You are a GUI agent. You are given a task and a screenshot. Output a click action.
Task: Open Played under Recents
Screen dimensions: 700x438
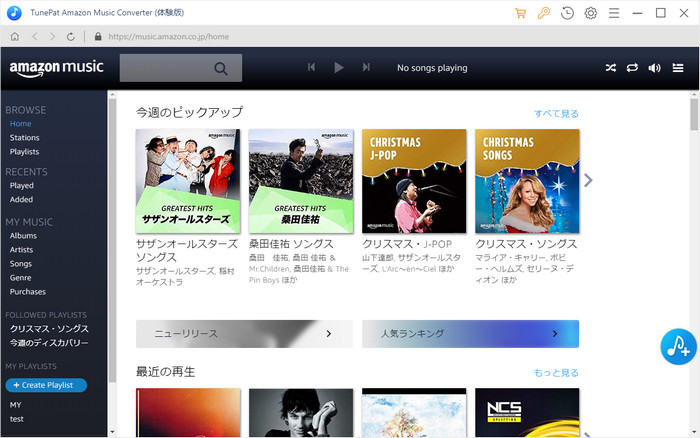[x=21, y=185]
